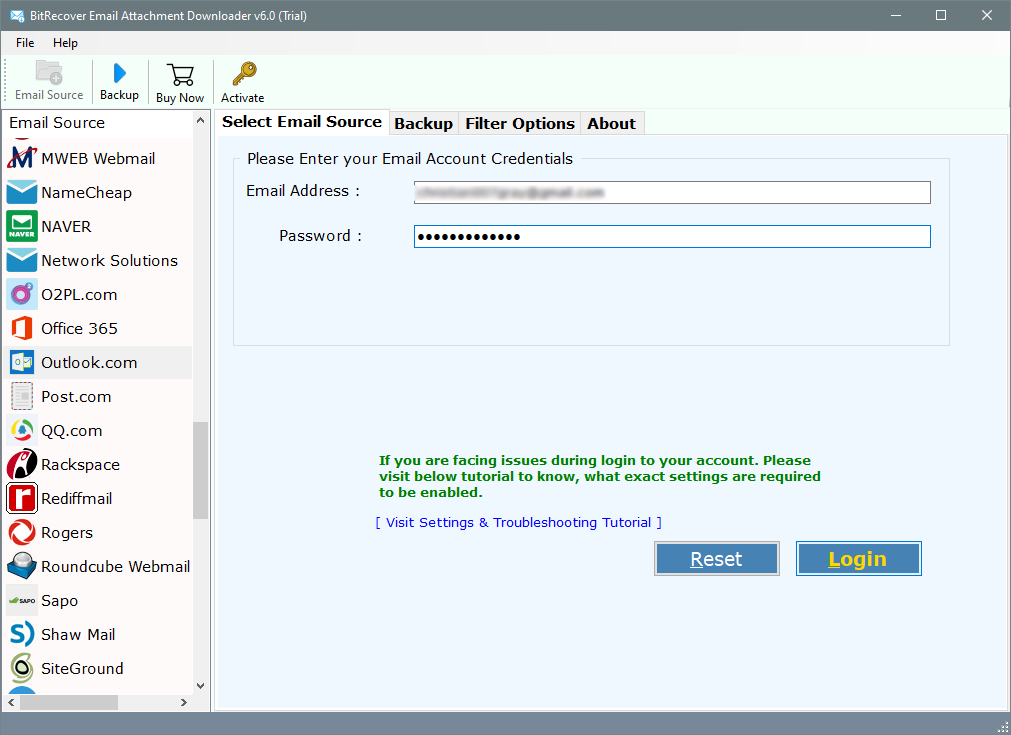Screen dimensions: 1011x735
Task: Click the Login button
Action: [858, 558]
